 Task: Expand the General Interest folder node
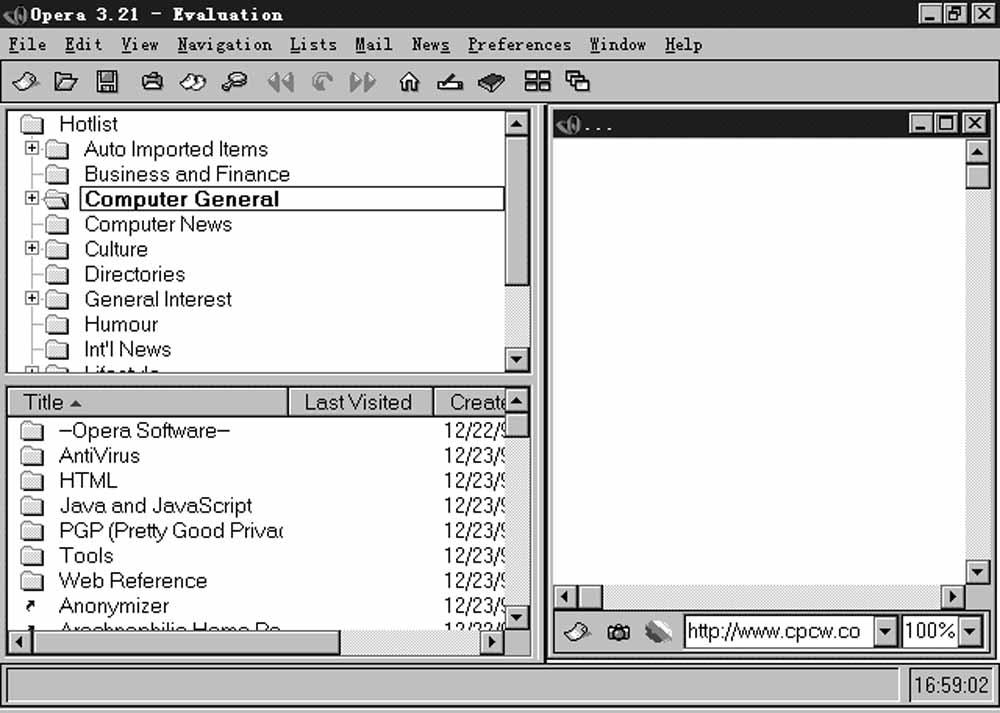[x=31, y=298]
